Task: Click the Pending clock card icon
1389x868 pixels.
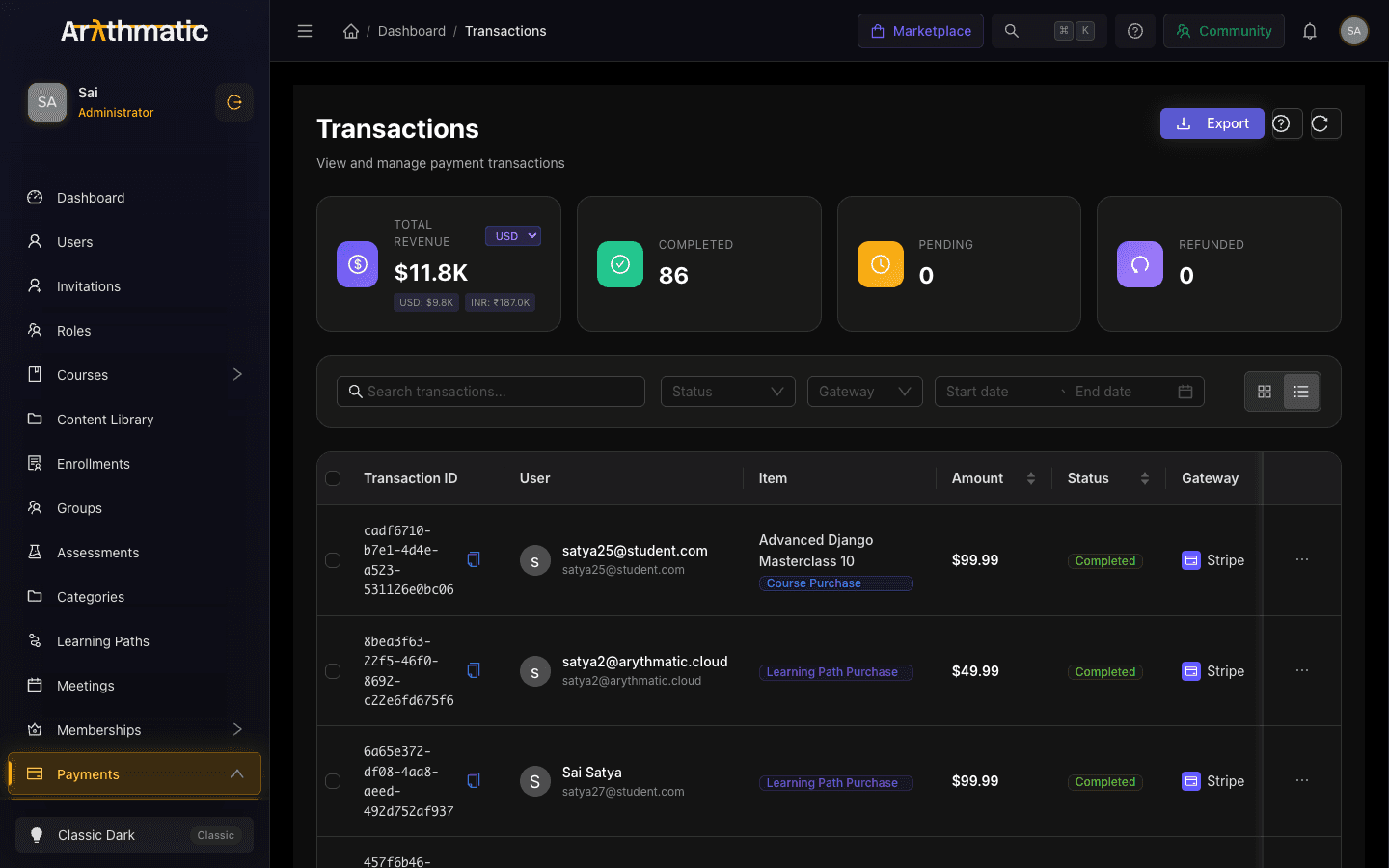Action: click(881, 264)
